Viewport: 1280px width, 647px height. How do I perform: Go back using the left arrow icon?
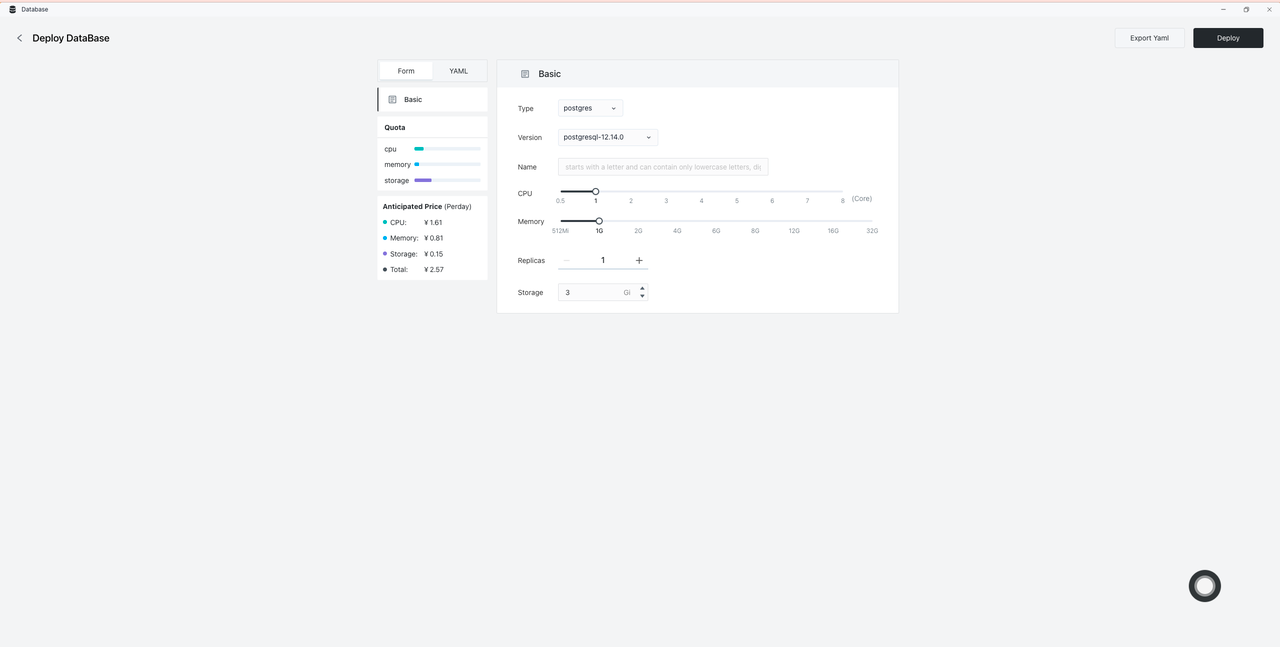[19, 38]
